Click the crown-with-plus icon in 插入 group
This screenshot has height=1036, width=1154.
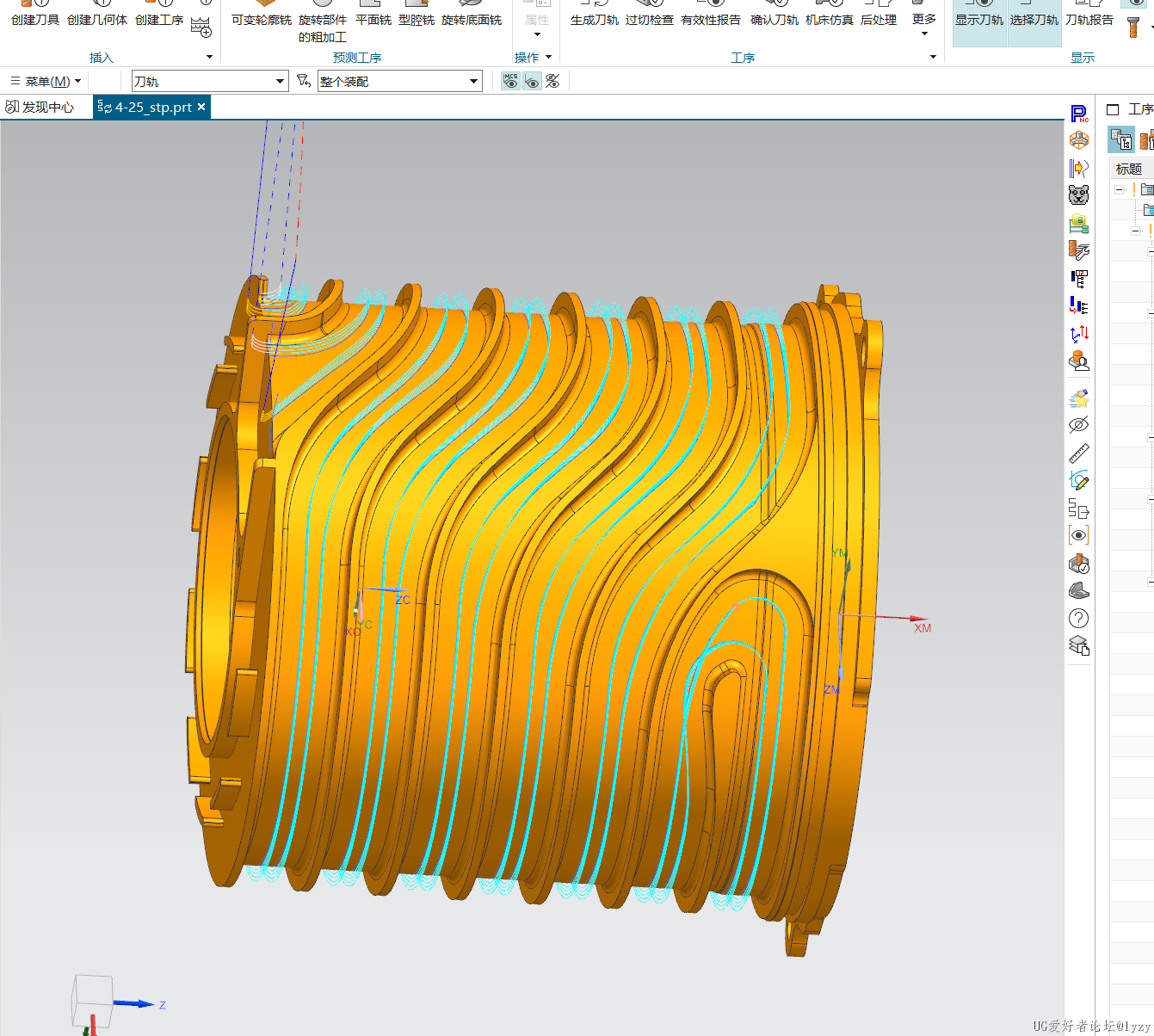point(201,28)
